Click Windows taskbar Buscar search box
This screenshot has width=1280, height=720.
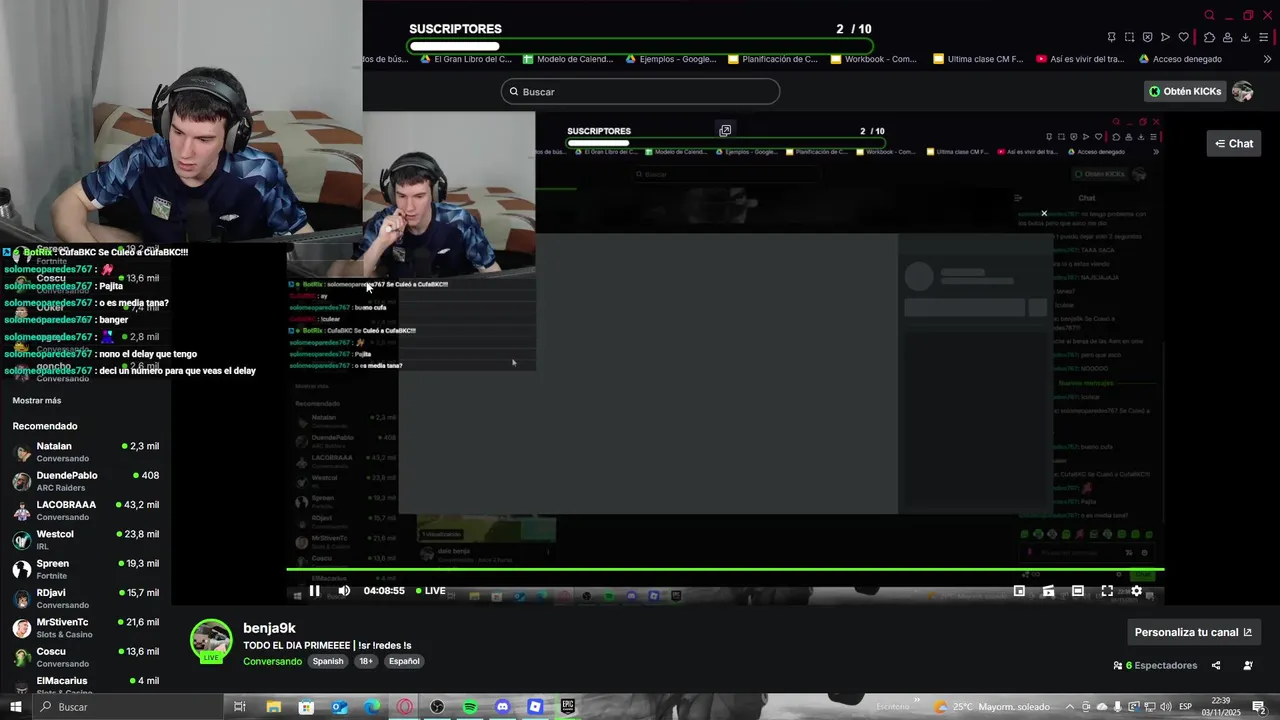coord(126,707)
